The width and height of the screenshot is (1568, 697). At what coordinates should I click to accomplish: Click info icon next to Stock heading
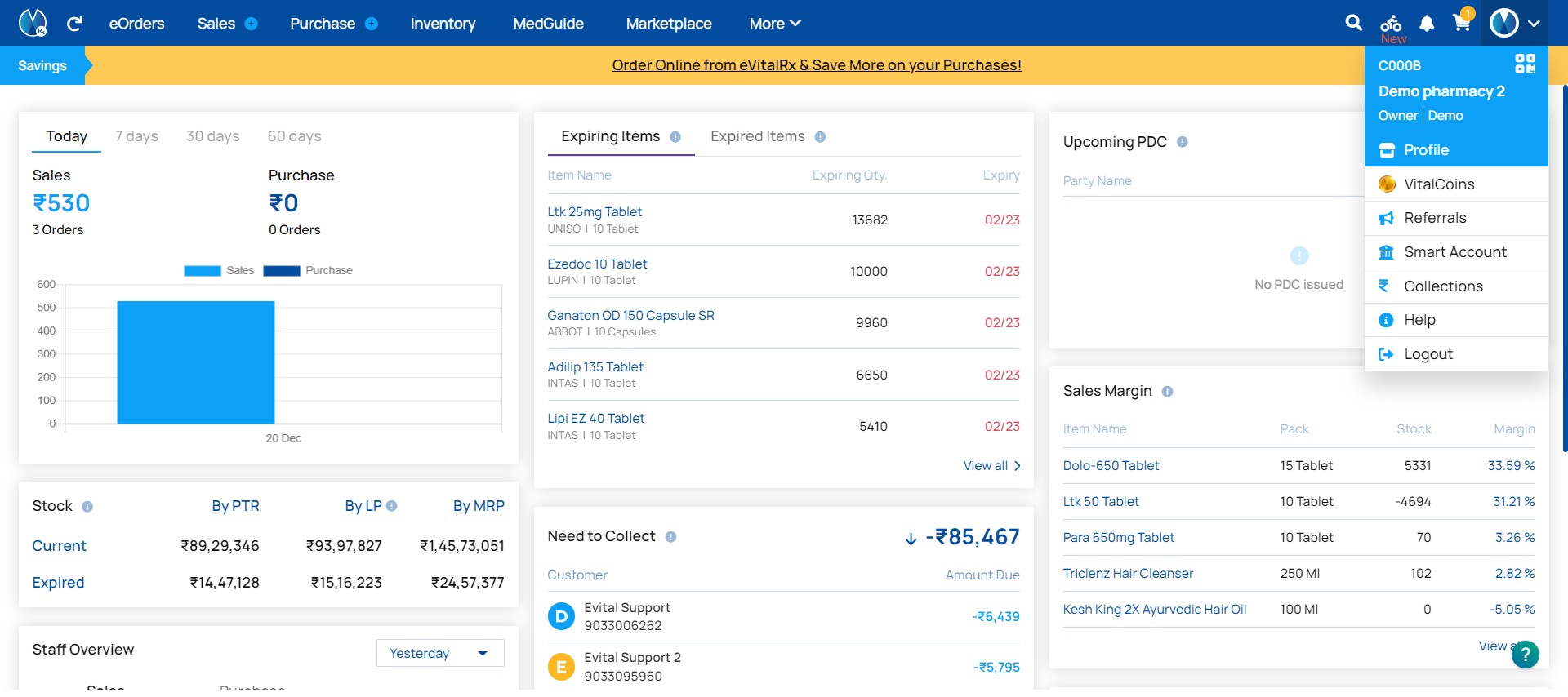point(87,507)
